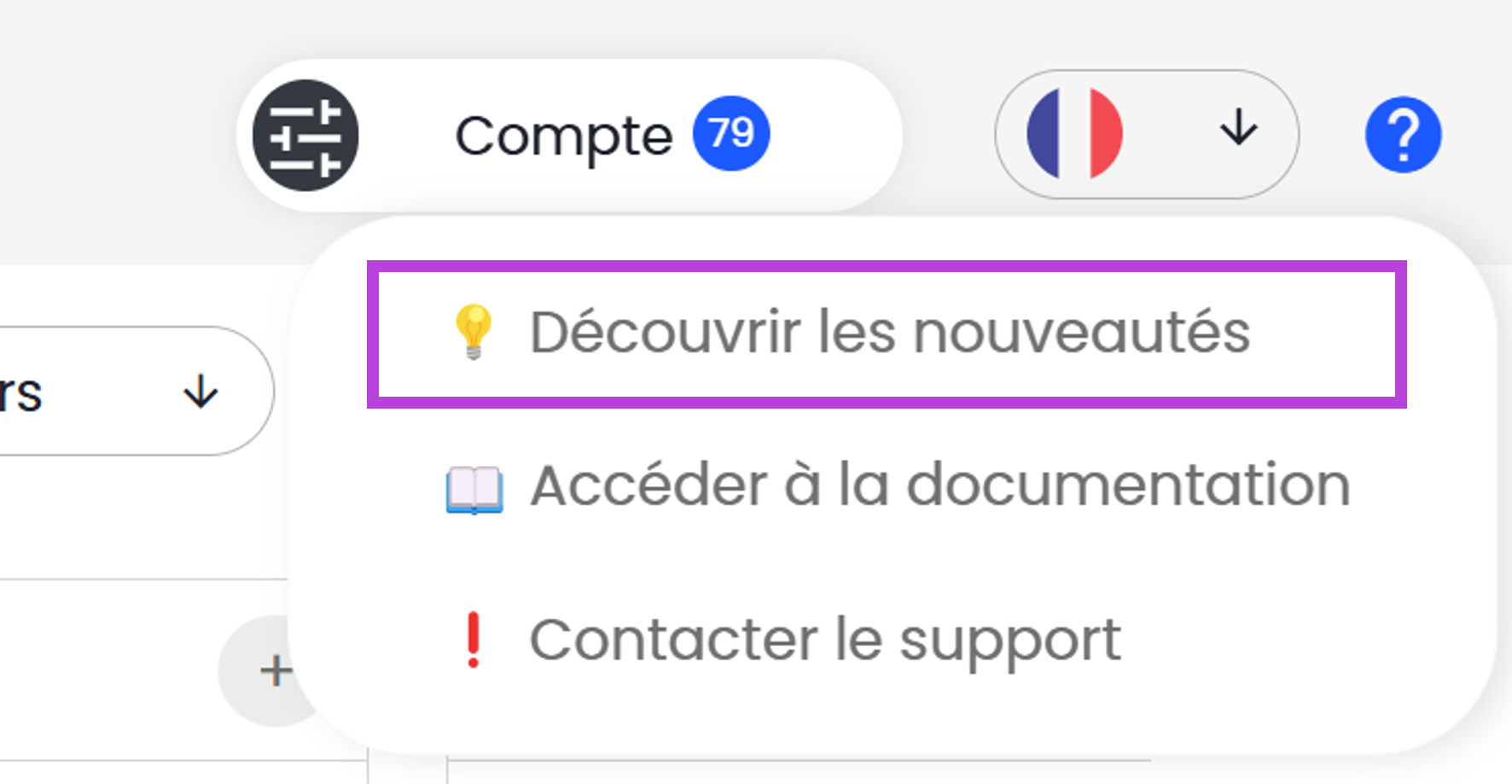Click the lightbulb icon in the help menu
This screenshot has width=1512, height=784.
point(474,332)
